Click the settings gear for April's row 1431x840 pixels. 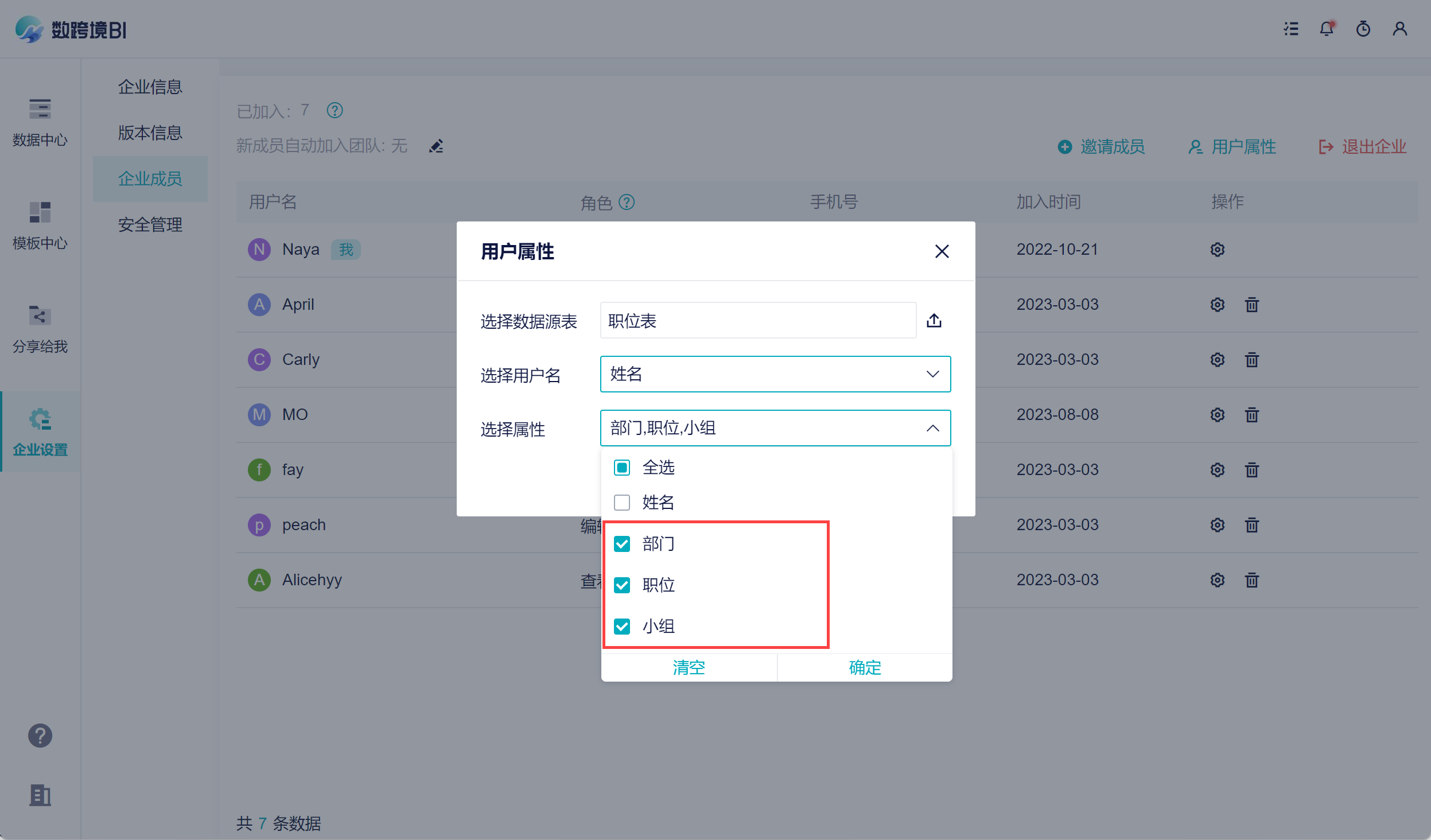(1217, 305)
